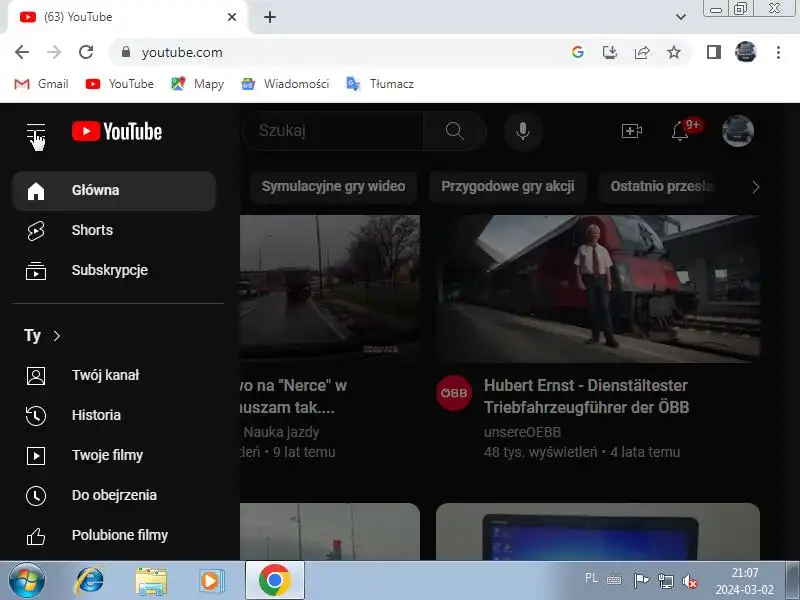Viewport: 800px width, 600px height.
Task: Open Twoje filmy
Action: 114,455
